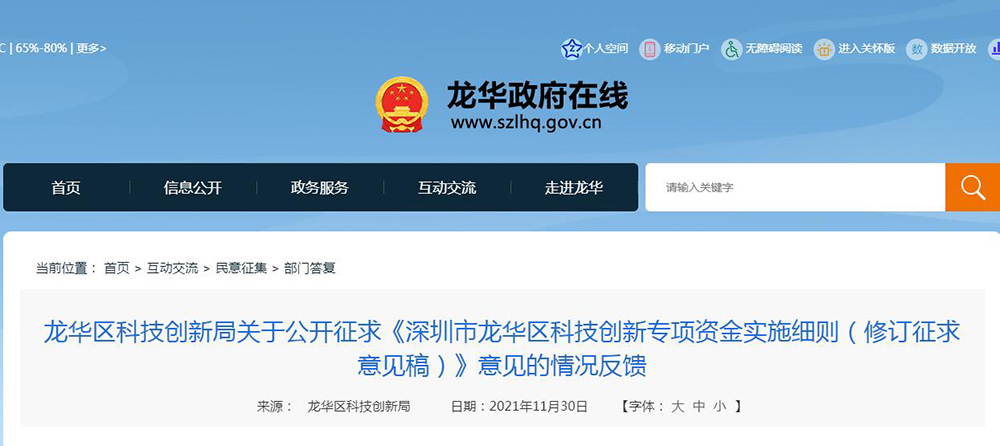Click 互动交流 in the breadcrumb
Viewport: 1000px width, 446px height.
pyautogui.click(x=172, y=269)
